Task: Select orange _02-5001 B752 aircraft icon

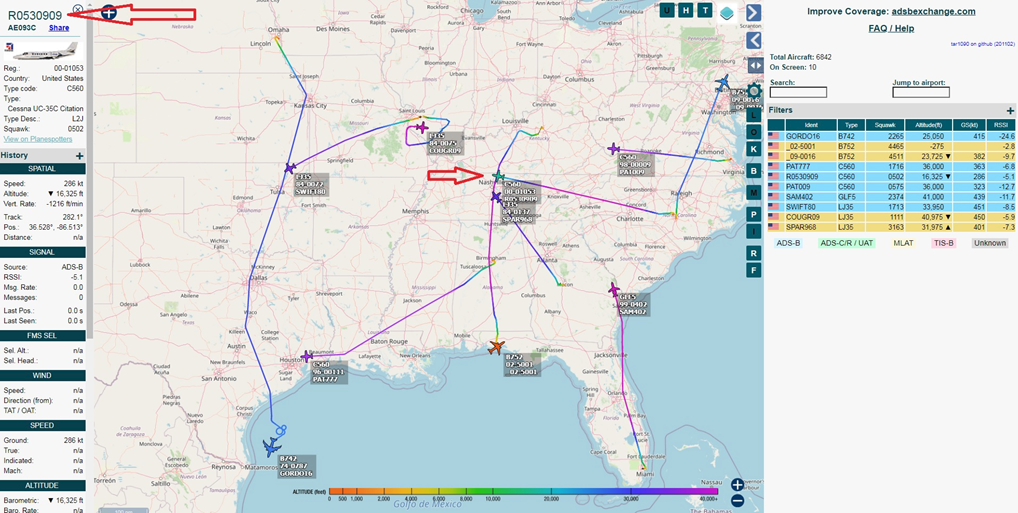Action: coord(497,347)
